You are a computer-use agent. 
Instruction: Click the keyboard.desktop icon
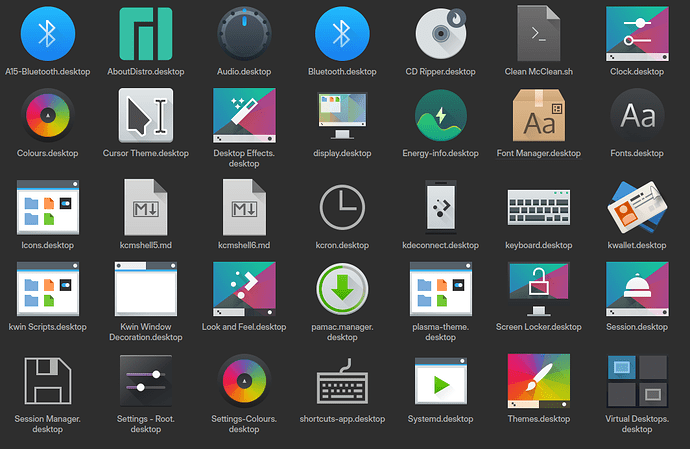pos(539,207)
